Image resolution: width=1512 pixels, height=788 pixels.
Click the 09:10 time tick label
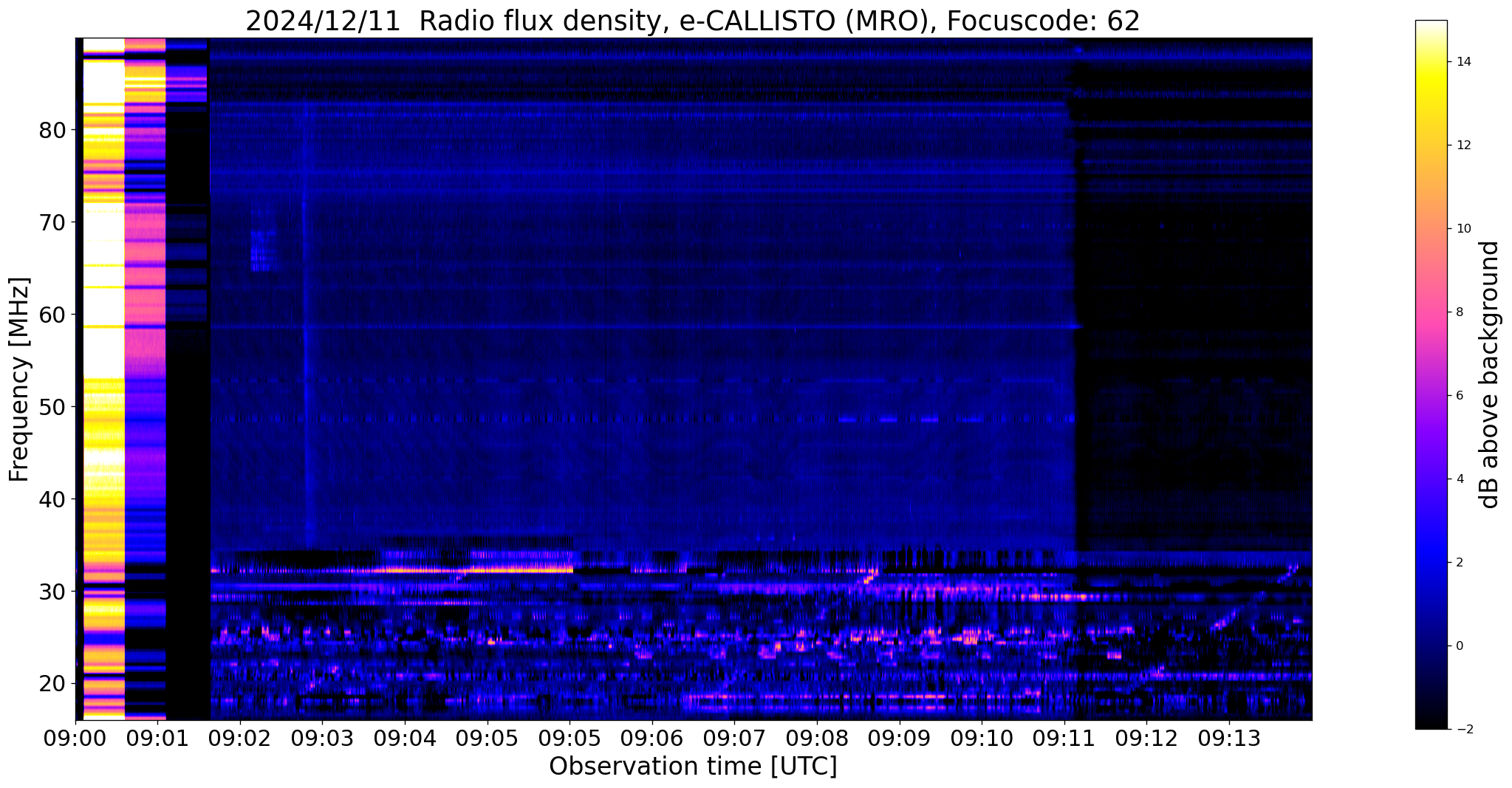tap(982, 738)
